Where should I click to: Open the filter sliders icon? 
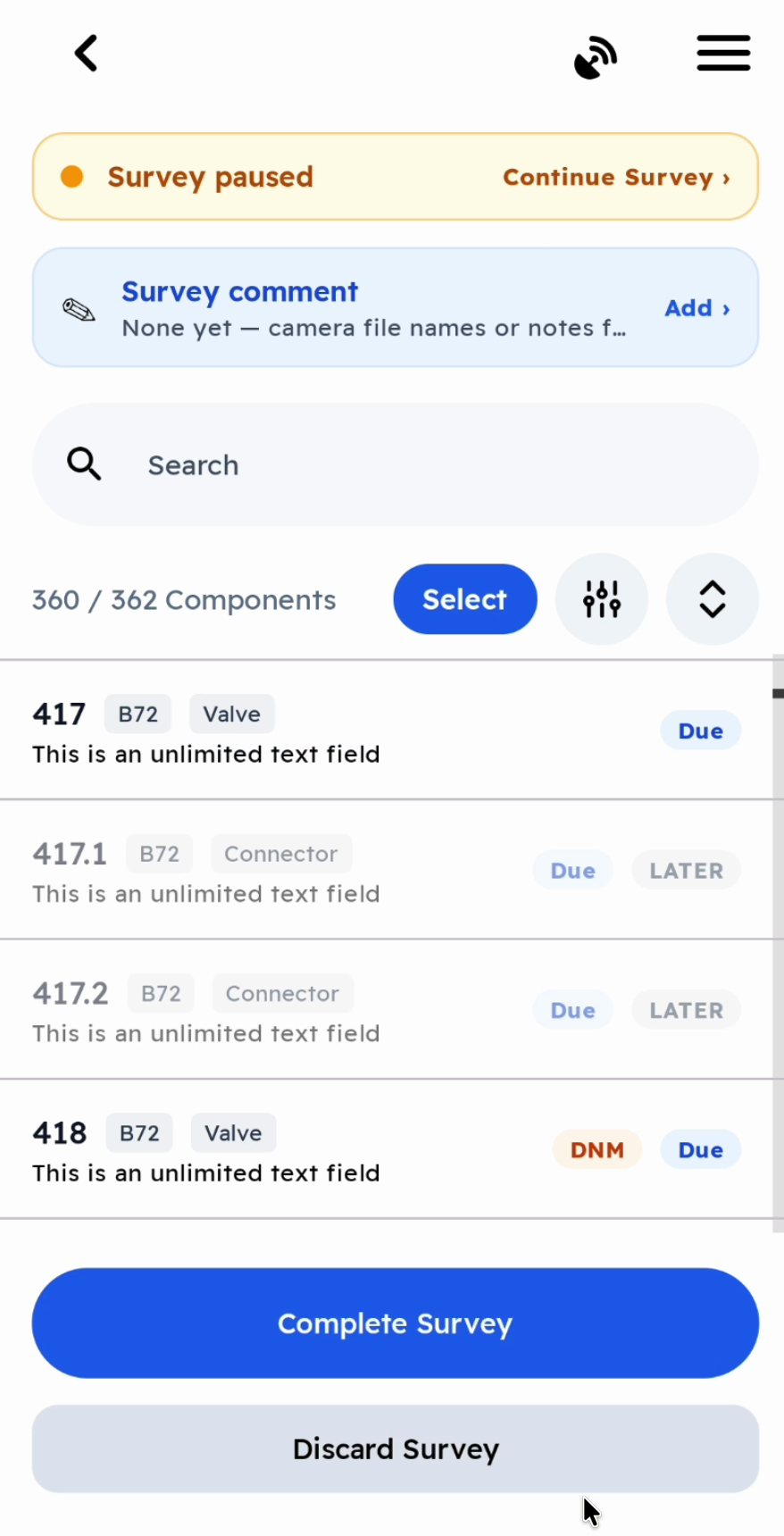click(x=602, y=599)
